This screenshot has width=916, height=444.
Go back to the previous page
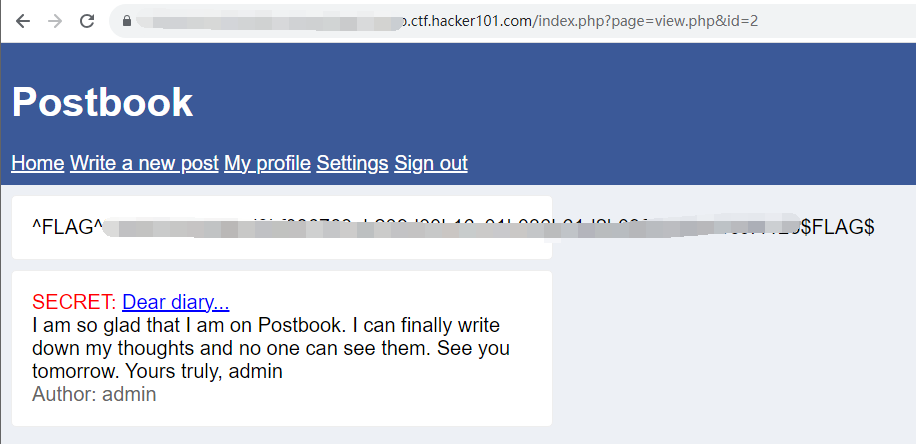point(23,21)
